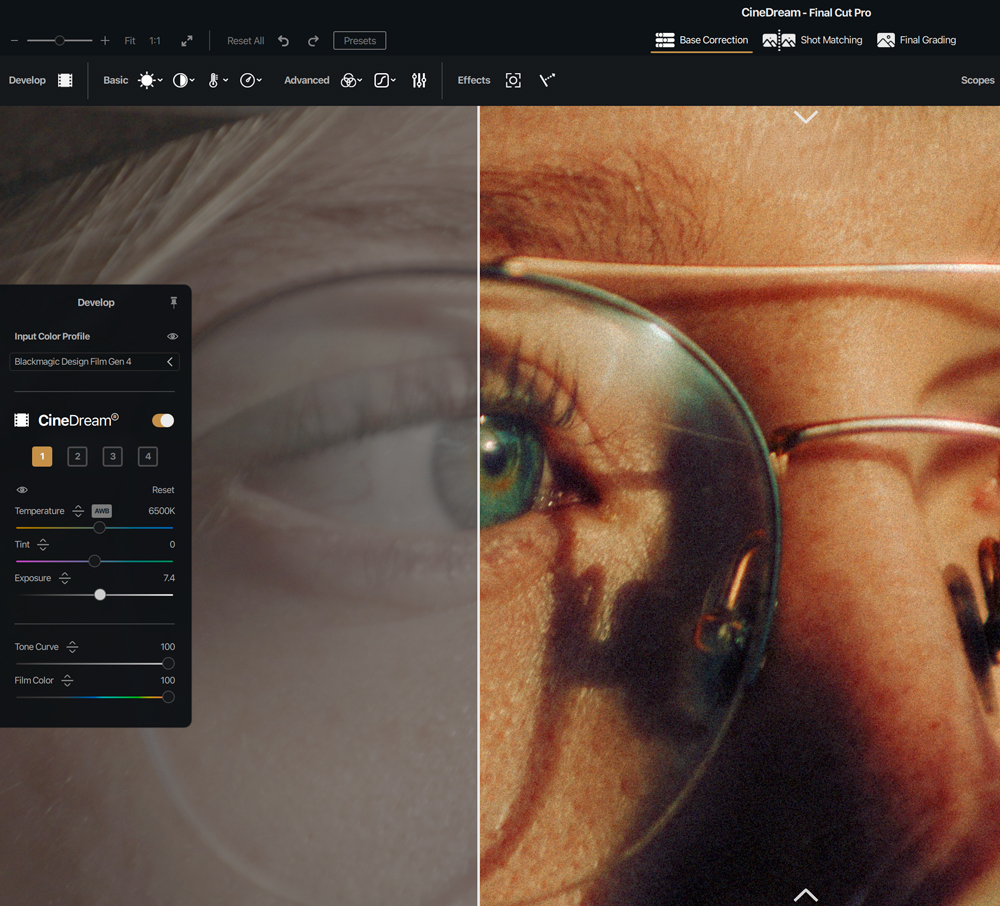Click the undo arrow in top bar
Viewport: 1000px width, 906px height.
(x=283, y=41)
